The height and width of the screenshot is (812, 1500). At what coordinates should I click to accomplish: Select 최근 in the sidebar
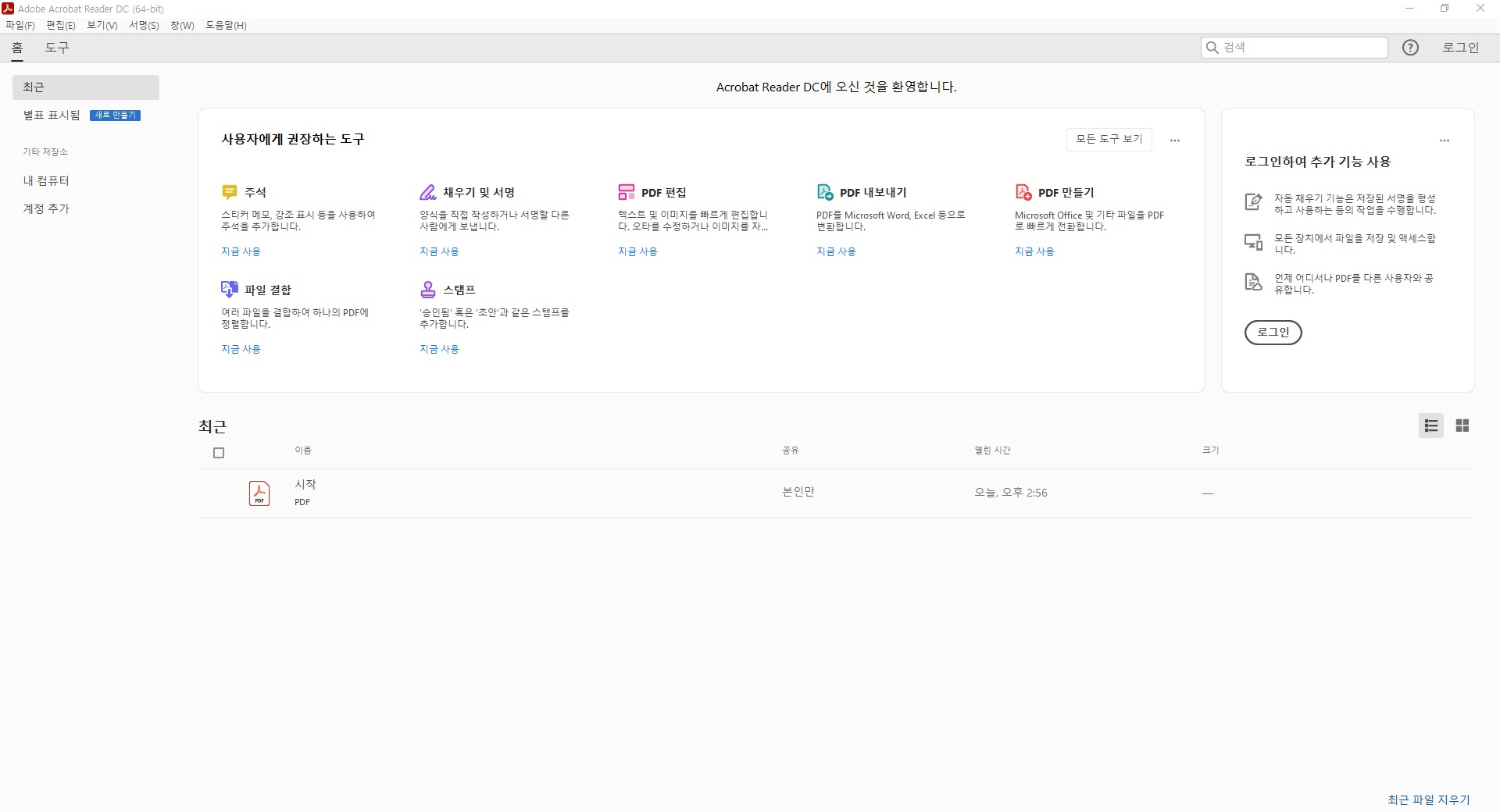click(x=86, y=87)
